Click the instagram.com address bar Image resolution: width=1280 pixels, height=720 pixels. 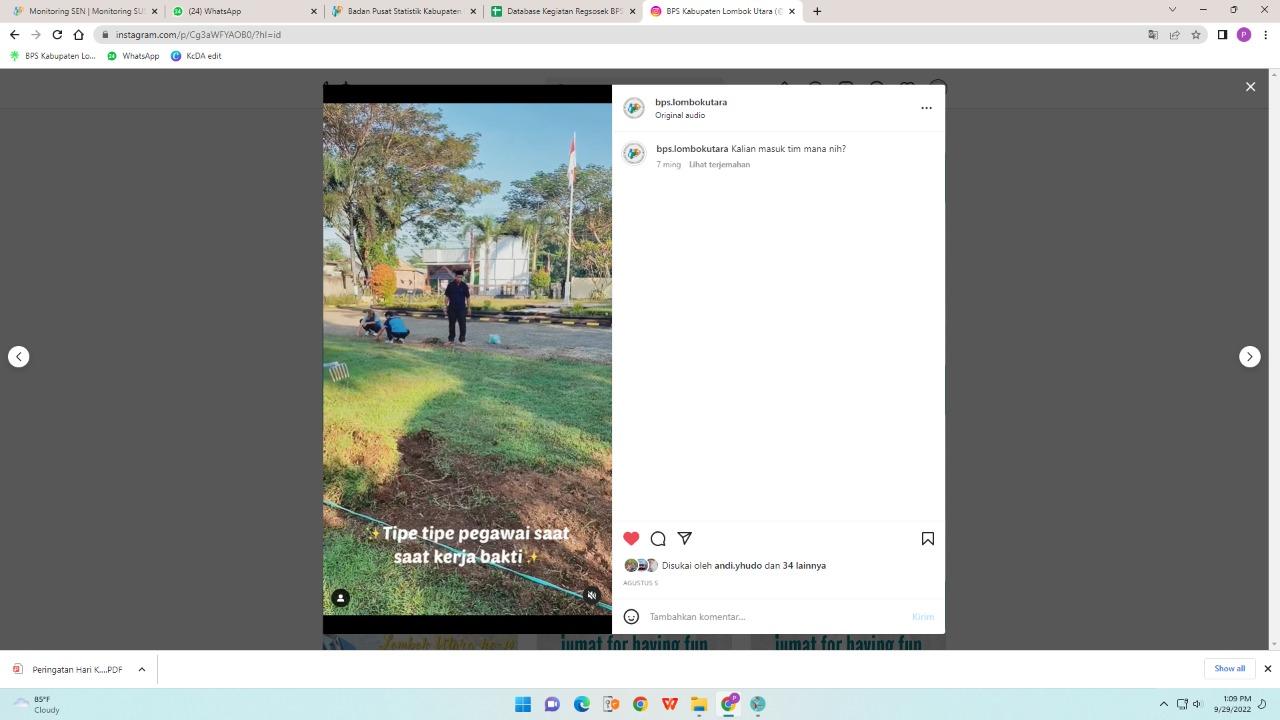pyautogui.click(x=620, y=34)
